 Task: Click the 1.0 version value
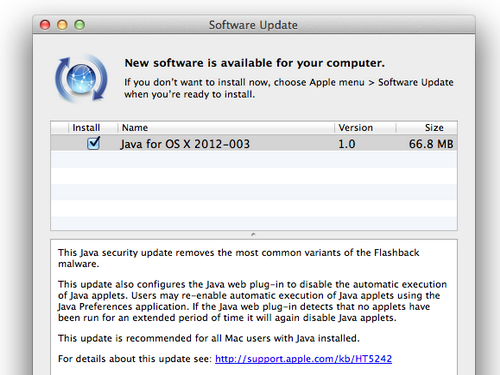pos(347,144)
